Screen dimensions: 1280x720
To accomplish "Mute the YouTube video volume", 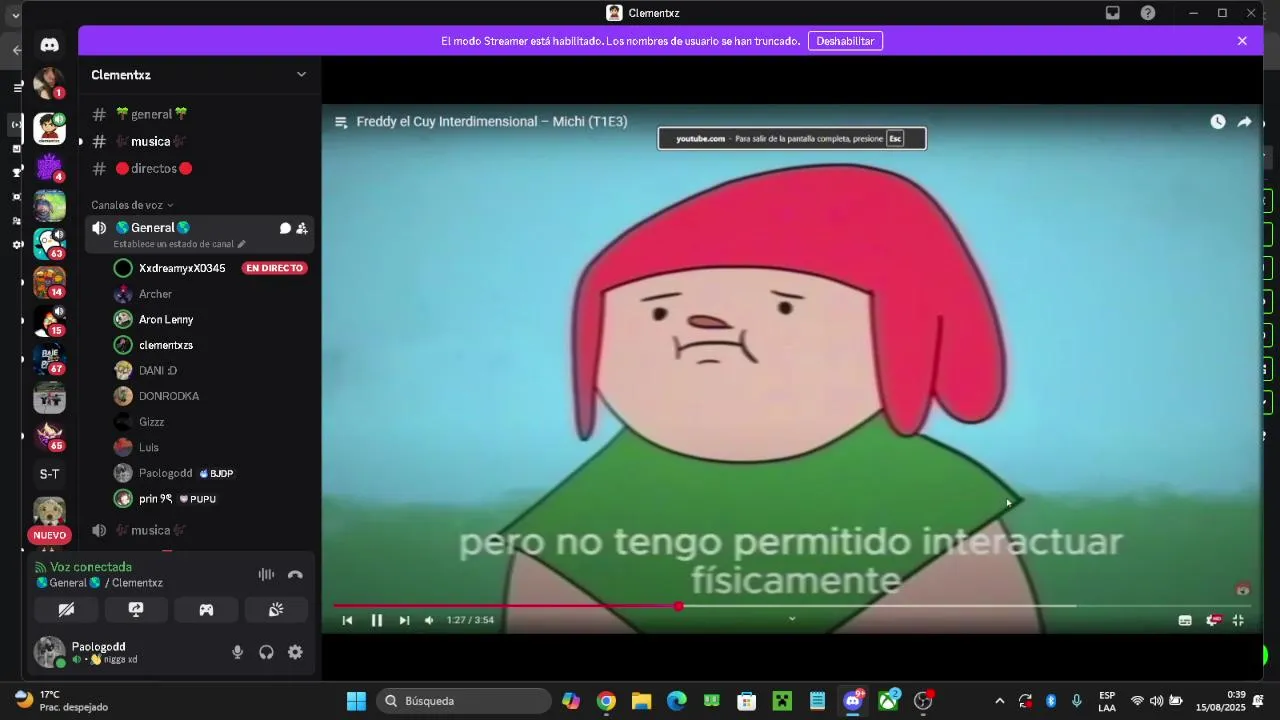I will [429, 620].
